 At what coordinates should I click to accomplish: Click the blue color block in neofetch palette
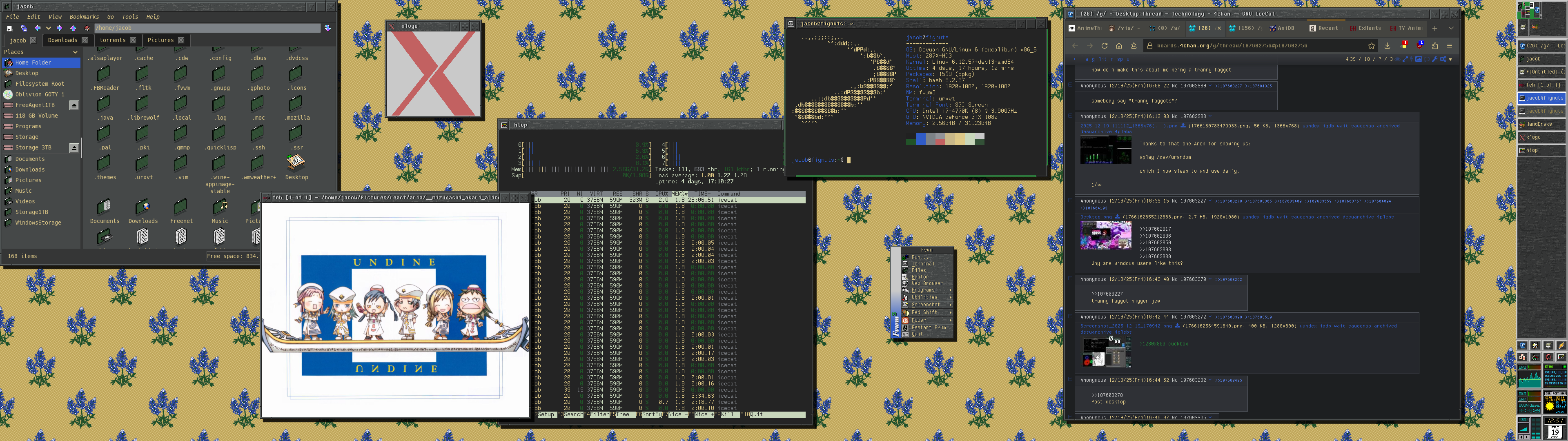click(x=920, y=139)
